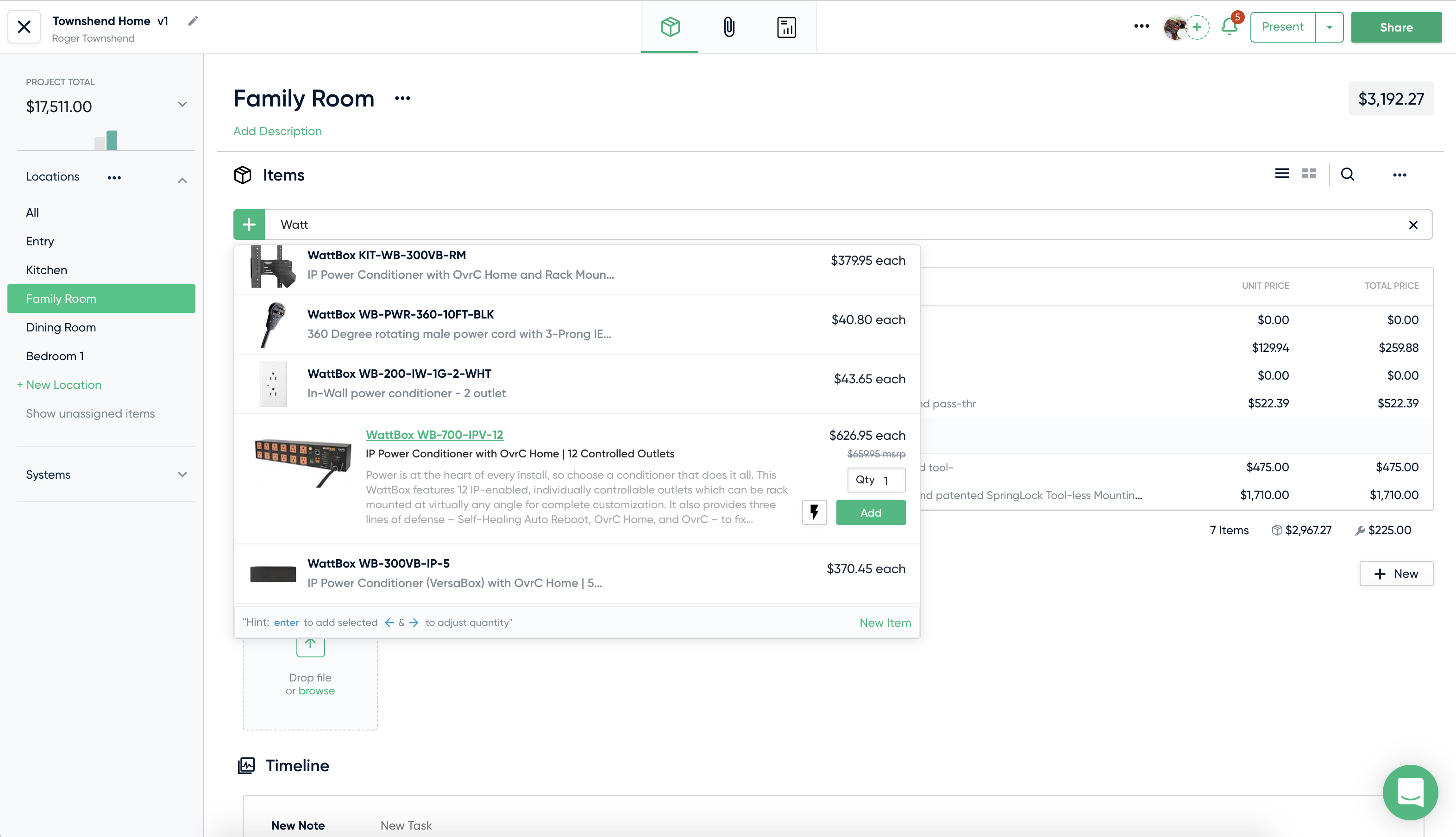Switch to list view
Viewport: 1456px width, 837px height.
tap(1282, 174)
